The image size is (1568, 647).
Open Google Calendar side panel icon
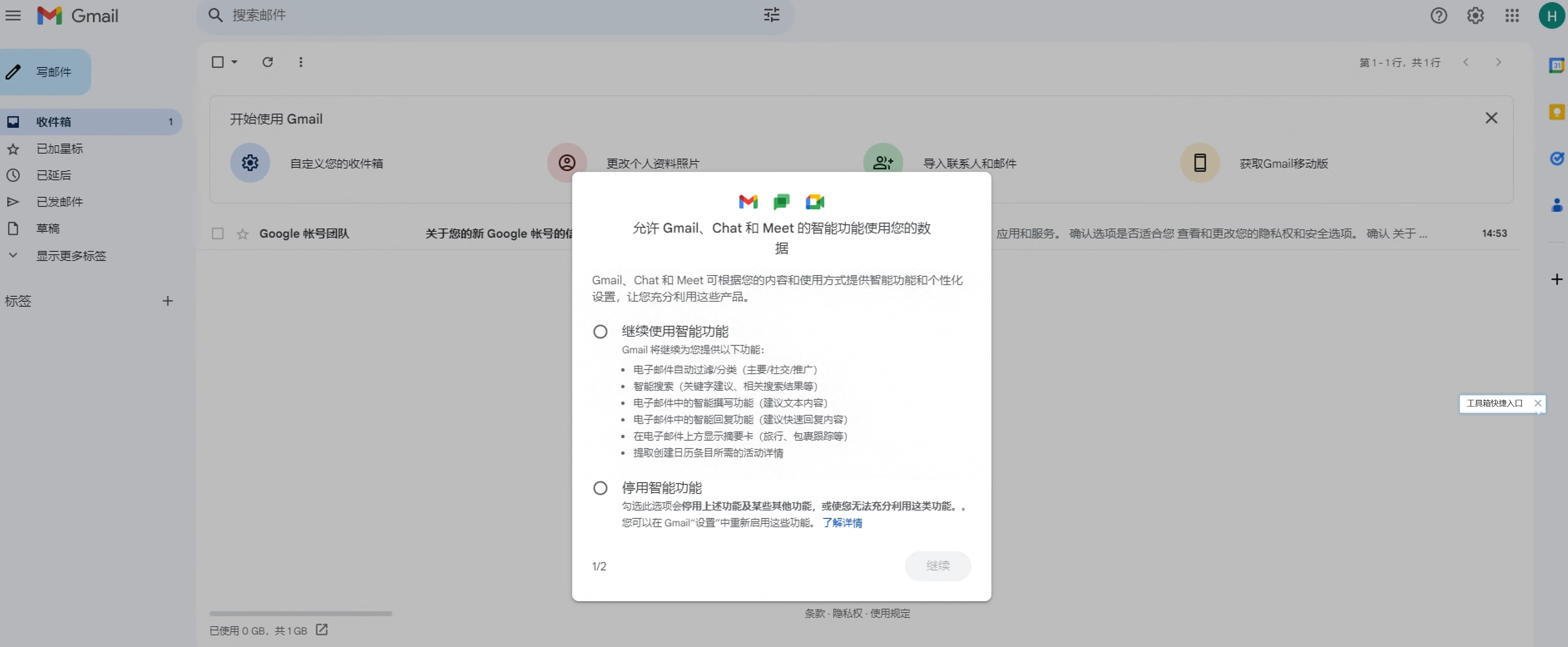point(1556,65)
